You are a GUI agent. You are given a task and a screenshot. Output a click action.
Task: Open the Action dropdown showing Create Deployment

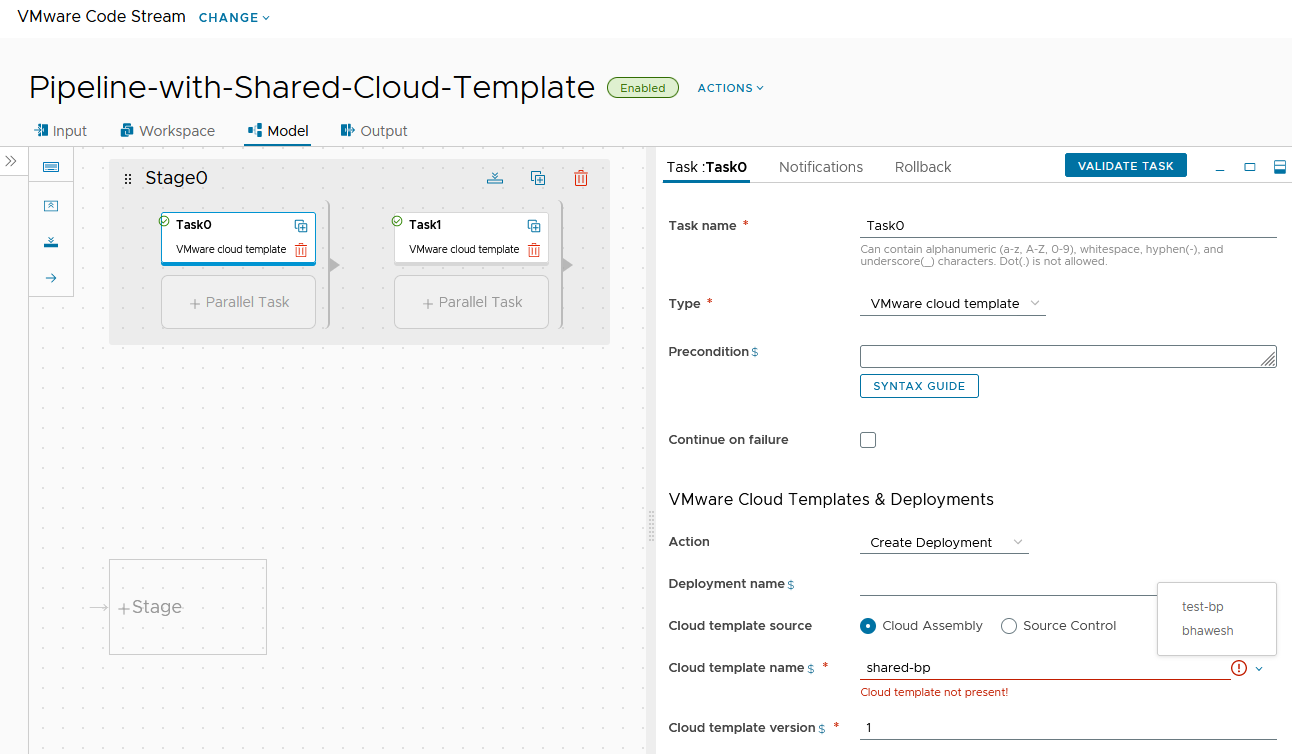pyautogui.click(x=944, y=543)
